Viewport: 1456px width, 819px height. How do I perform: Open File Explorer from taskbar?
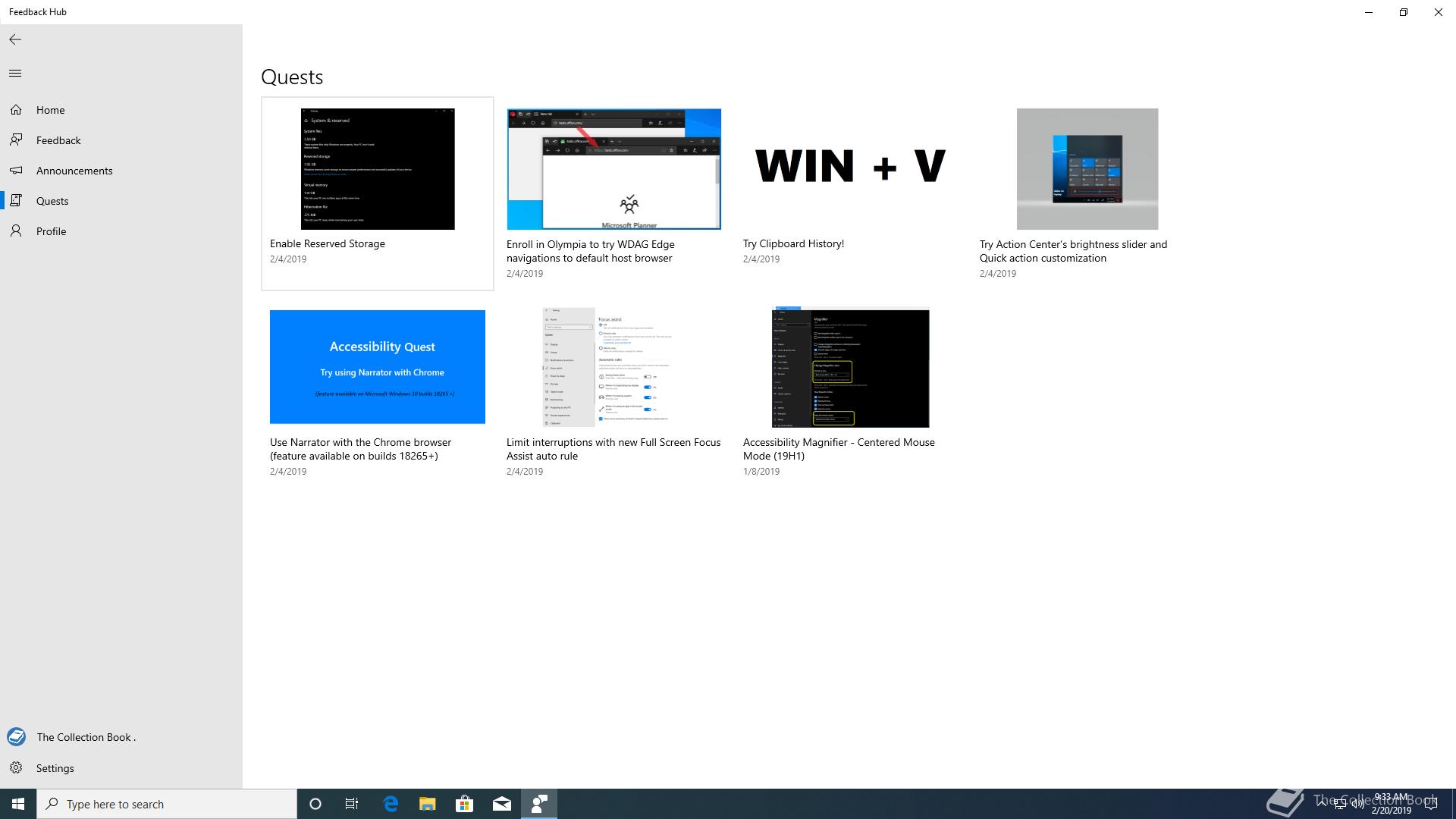(428, 804)
